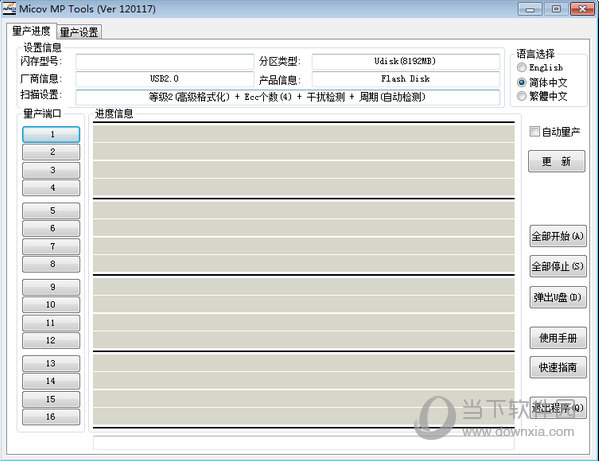The width and height of the screenshot is (599, 461).
Task: Click production port button 12
Action: click(51, 340)
